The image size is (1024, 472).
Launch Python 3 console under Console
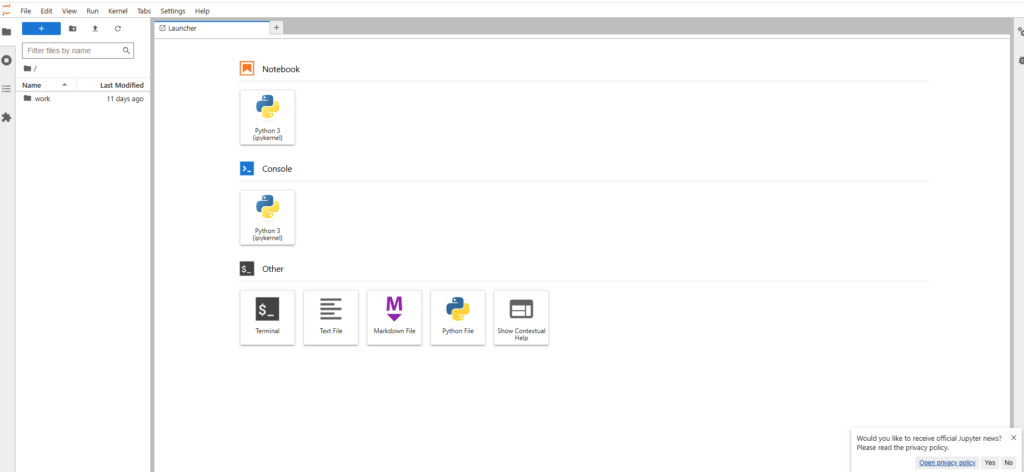click(x=267, y=217)
